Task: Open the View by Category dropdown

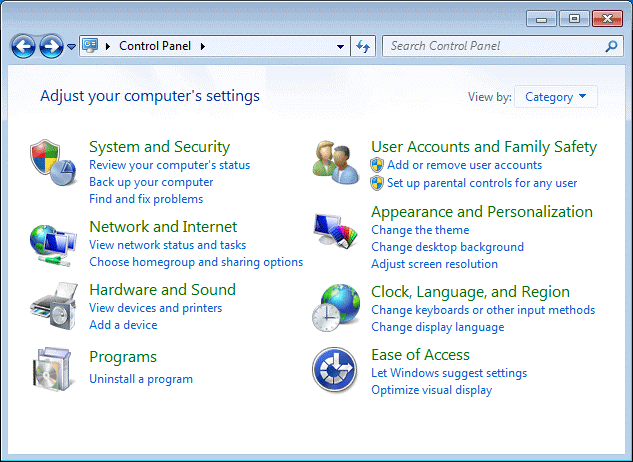Action: tap(555, 97)
